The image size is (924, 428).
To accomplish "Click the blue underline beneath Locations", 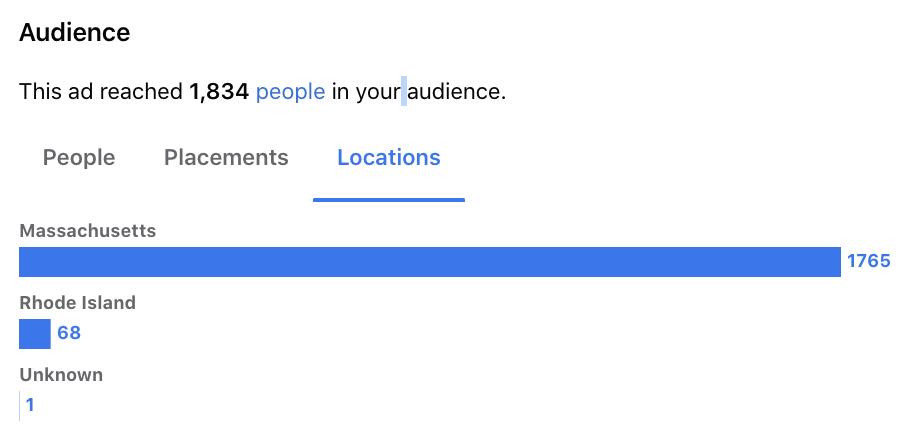I will pyautogui.click(x=389, y=200).
